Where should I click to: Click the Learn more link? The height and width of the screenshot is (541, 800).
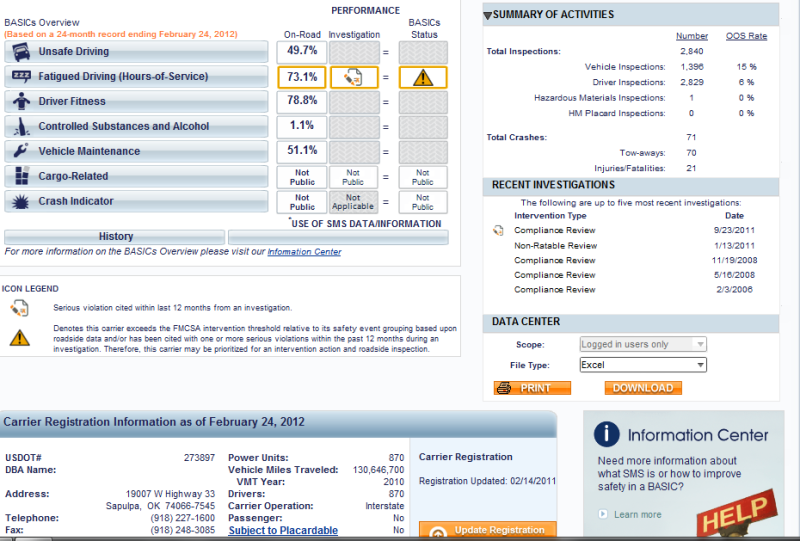click(637, 514)
